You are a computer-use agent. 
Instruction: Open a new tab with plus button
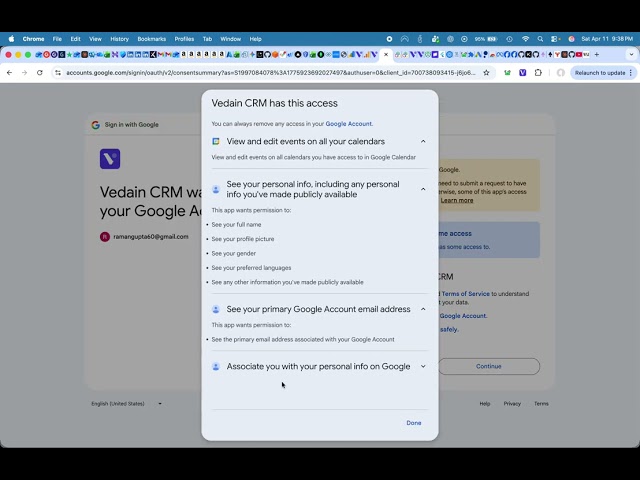coord(597,54)
